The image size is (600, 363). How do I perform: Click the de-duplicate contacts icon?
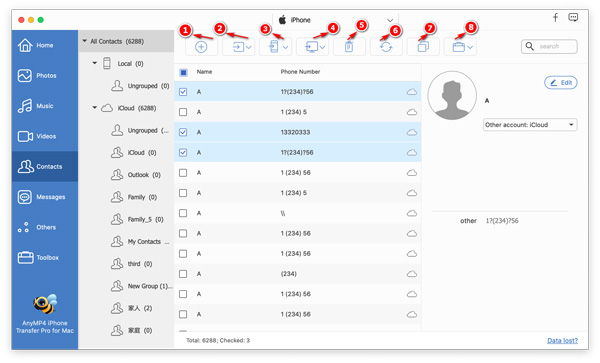pos(423,47)
